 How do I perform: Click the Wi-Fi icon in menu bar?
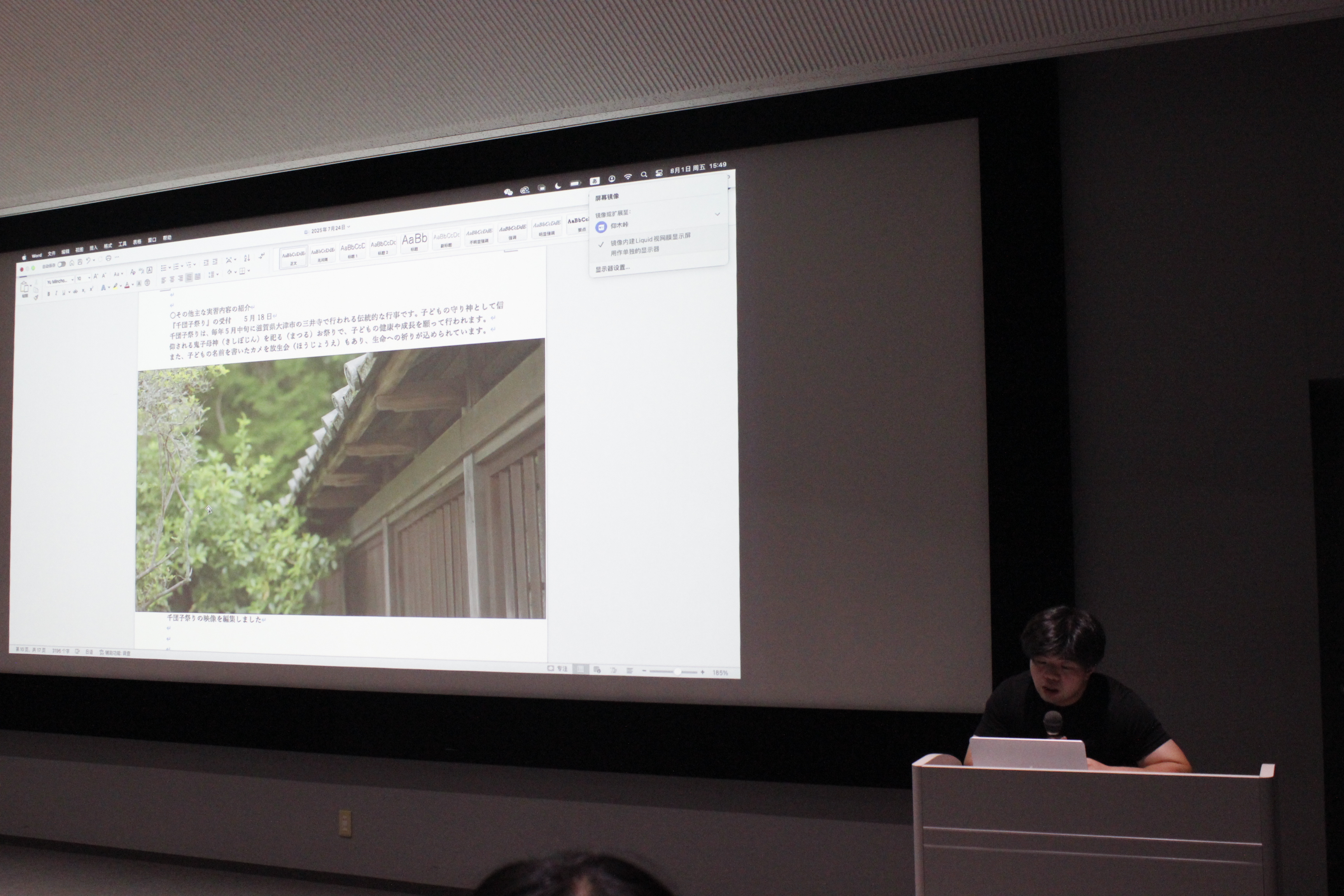coord(627,177)
